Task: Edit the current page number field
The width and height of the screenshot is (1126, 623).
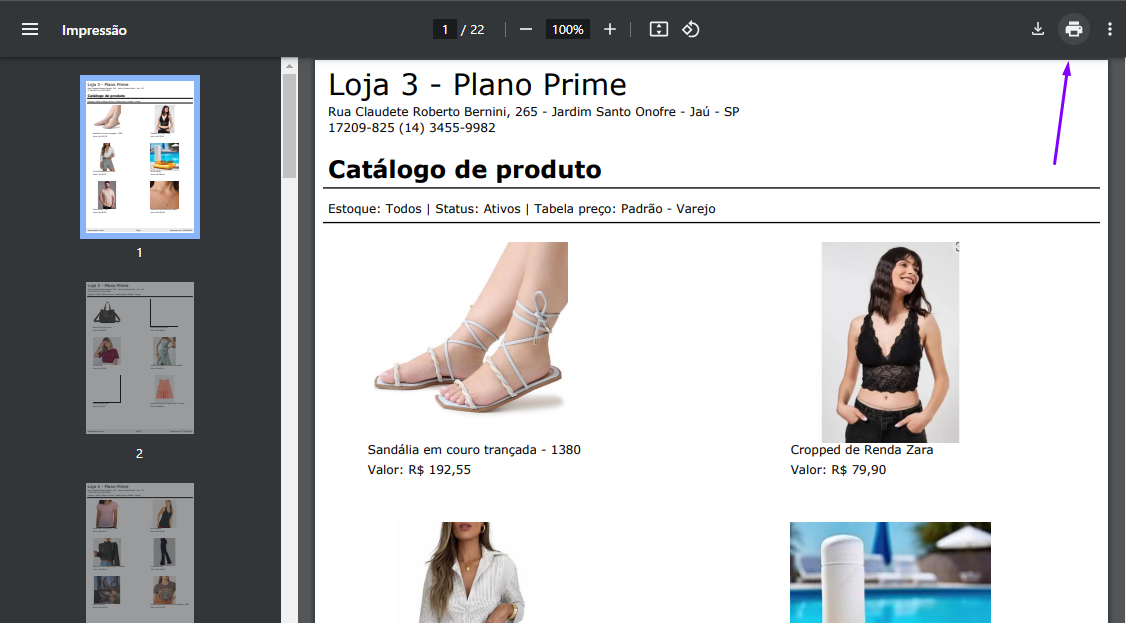Action: (445, 29)
